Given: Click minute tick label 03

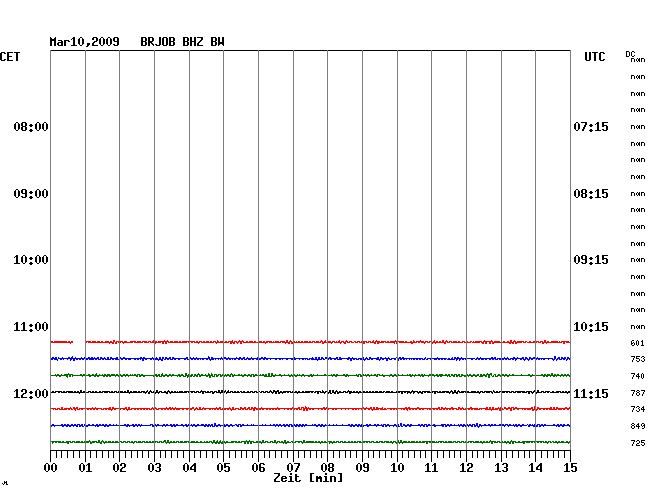Looking at the screenshot, I should coord(155,468).
